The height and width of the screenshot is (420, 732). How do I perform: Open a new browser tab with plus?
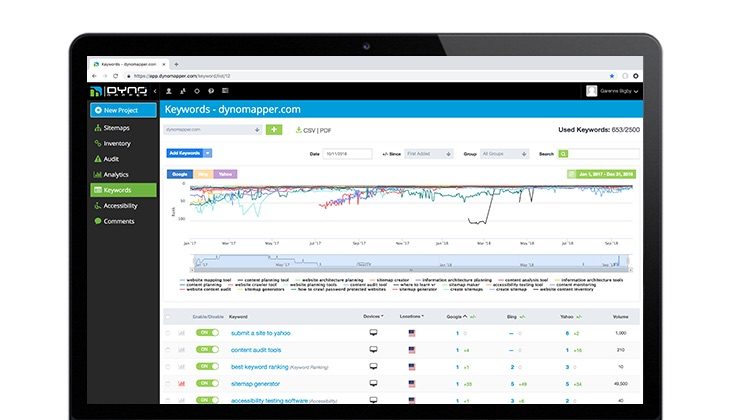[176, 64]
